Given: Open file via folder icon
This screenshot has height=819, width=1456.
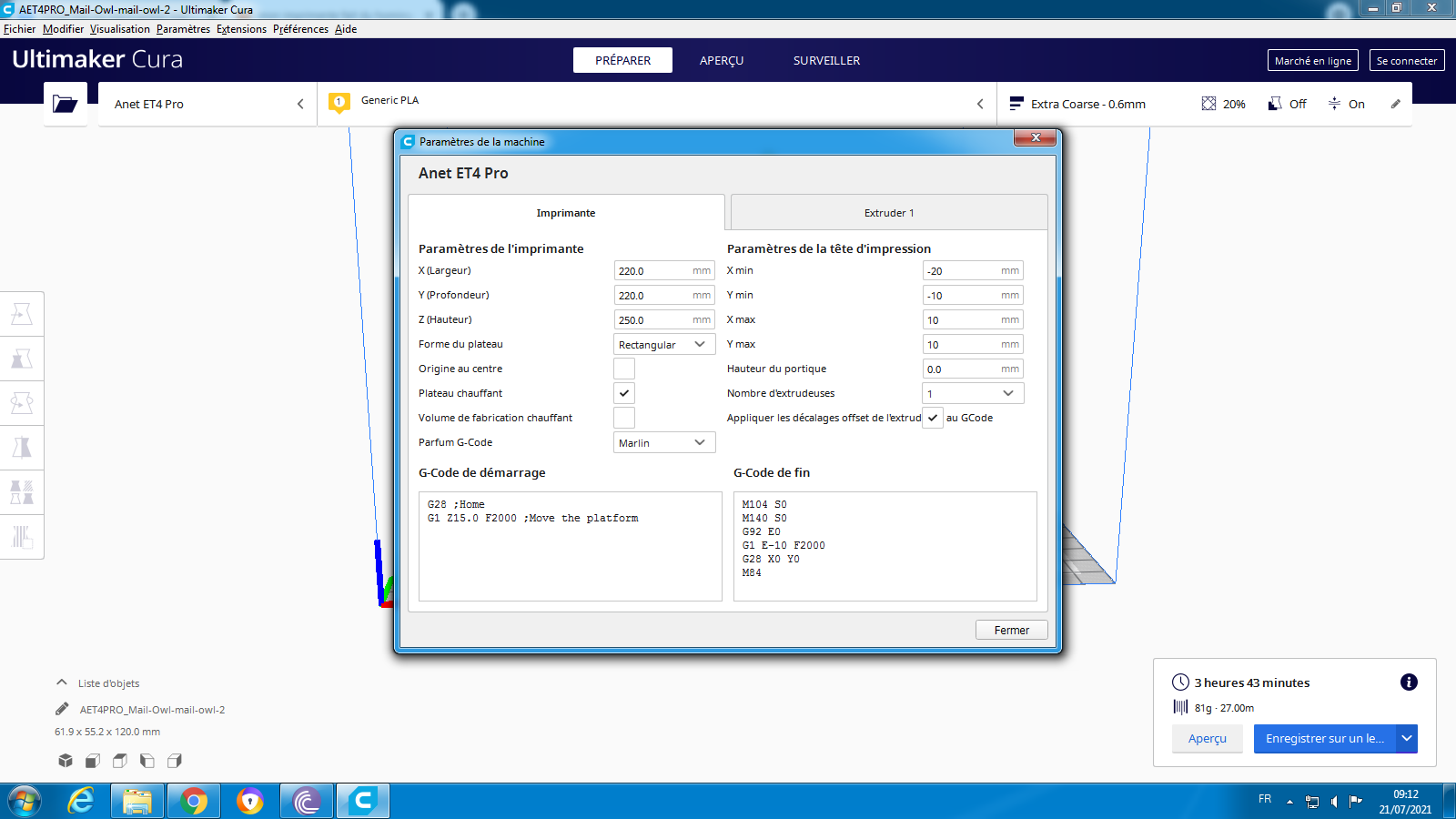Looking at the screenshot, I should (66, 104).
